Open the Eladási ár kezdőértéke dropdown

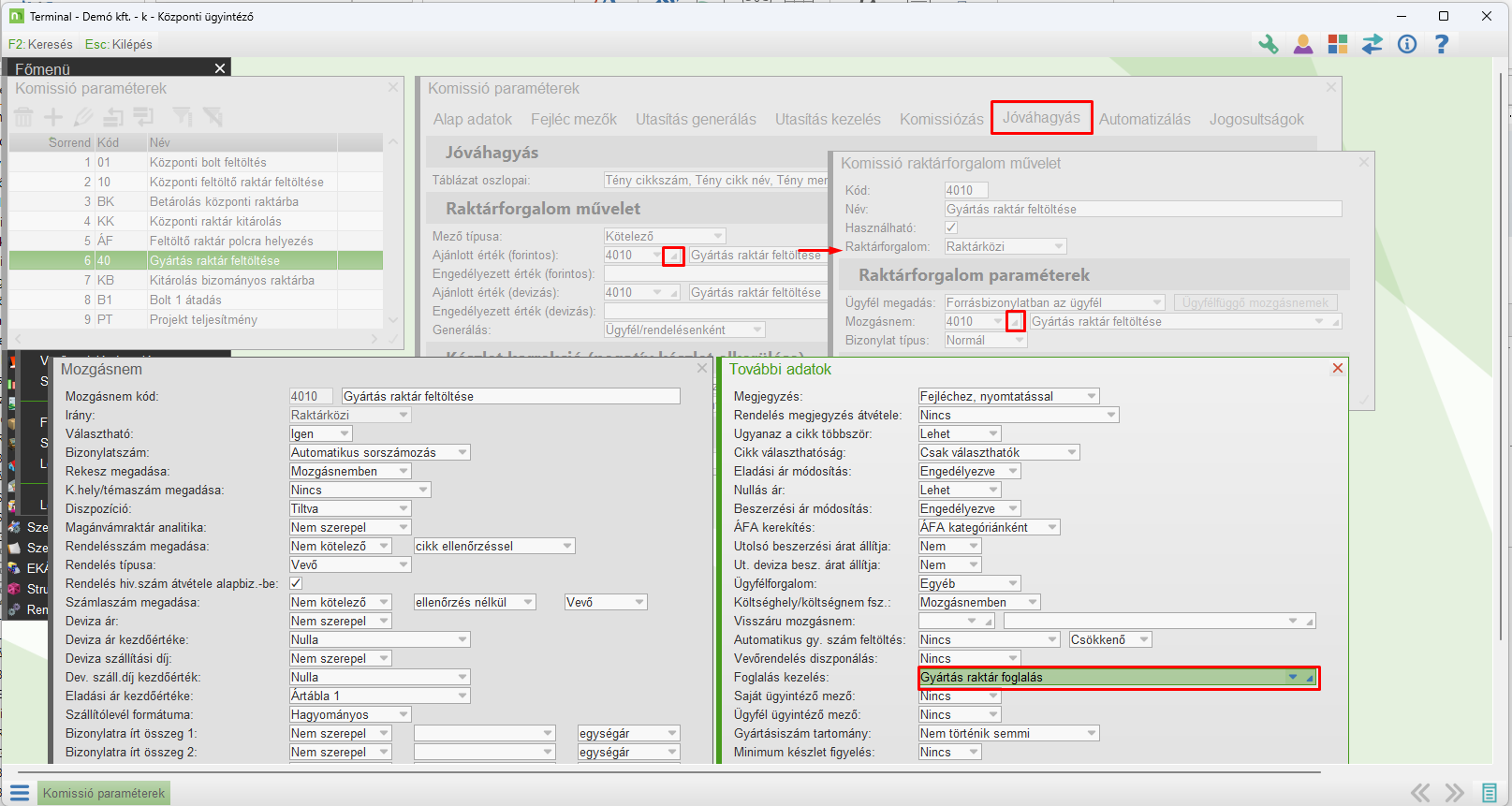[379, 696]
